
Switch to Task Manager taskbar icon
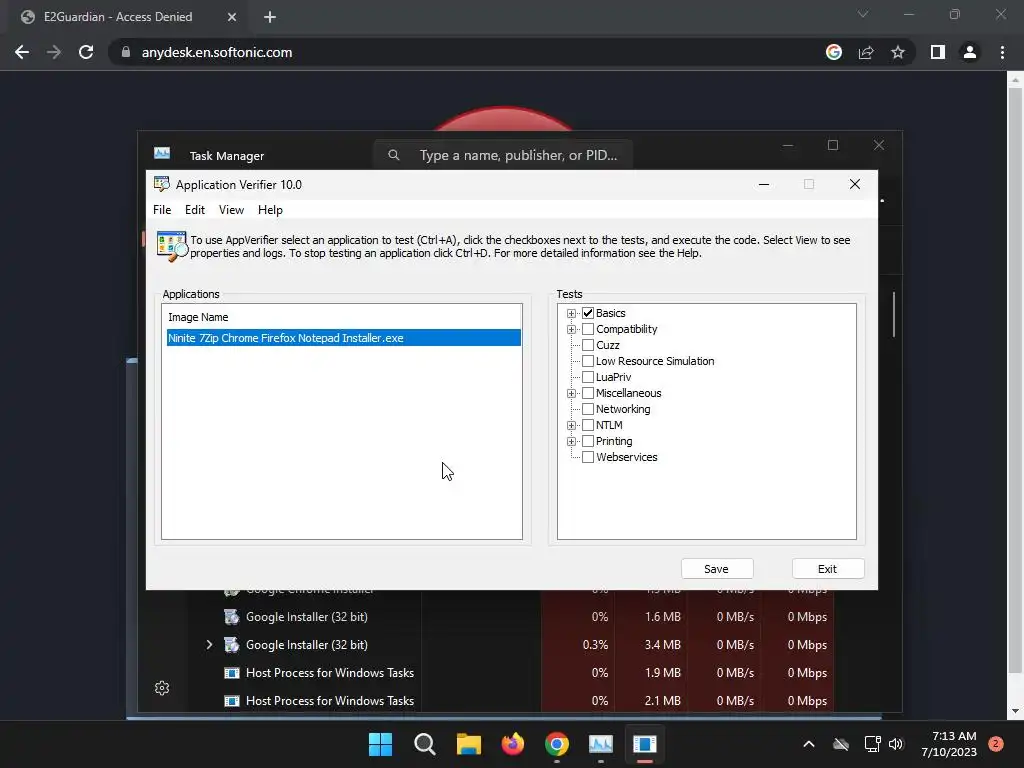[x=601, y=744]
